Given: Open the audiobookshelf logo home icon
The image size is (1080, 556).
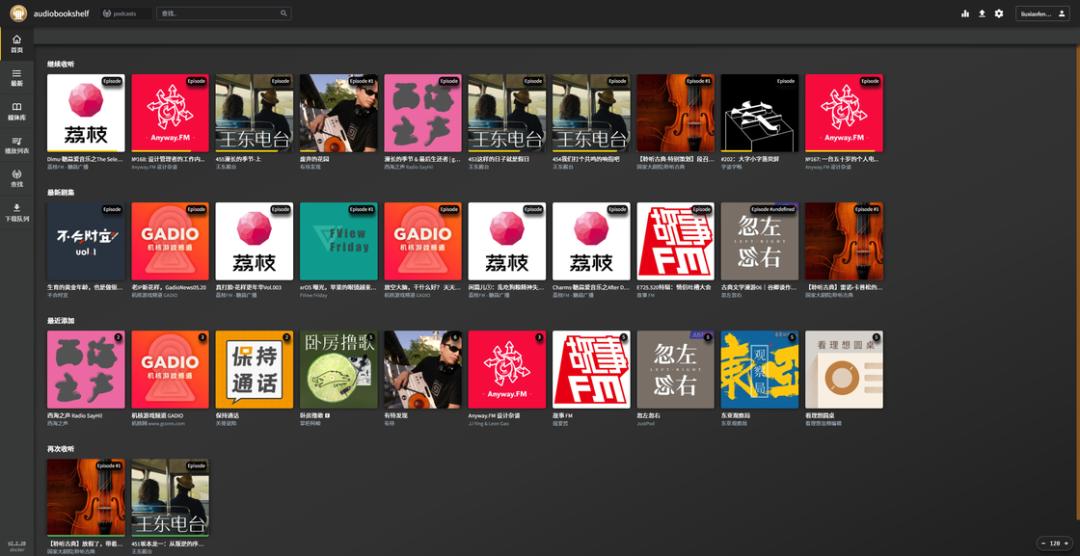Looking at the screenshot, I should click(x=18, y=13).
